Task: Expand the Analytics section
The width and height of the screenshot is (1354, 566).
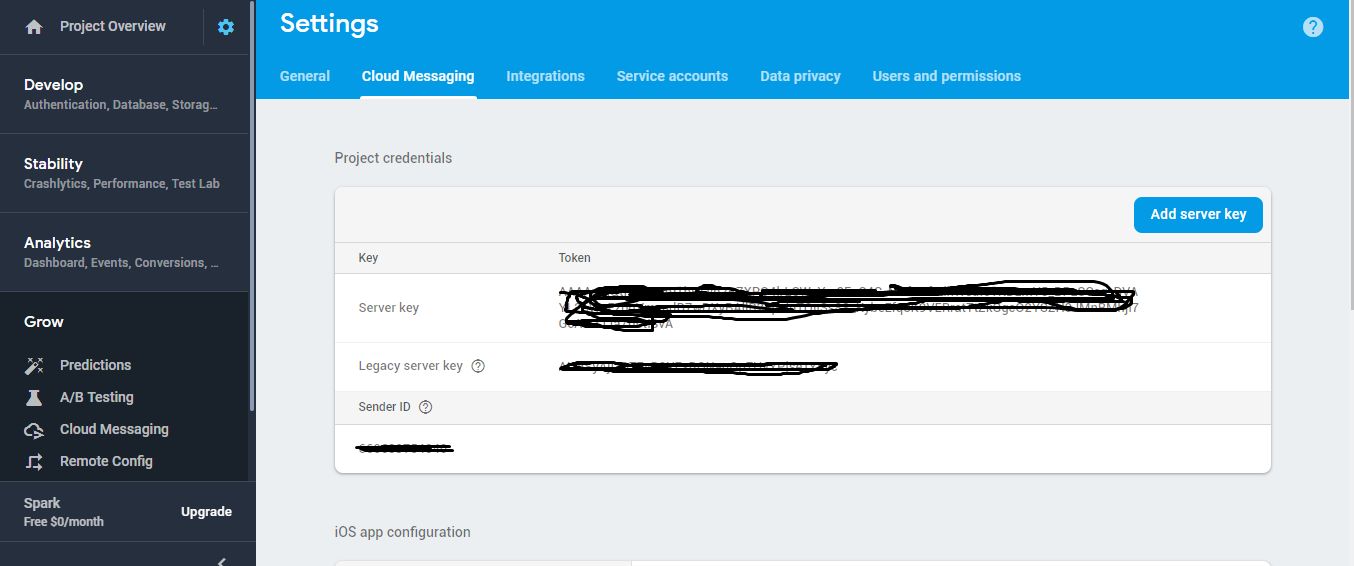Action: click(124, 252)
